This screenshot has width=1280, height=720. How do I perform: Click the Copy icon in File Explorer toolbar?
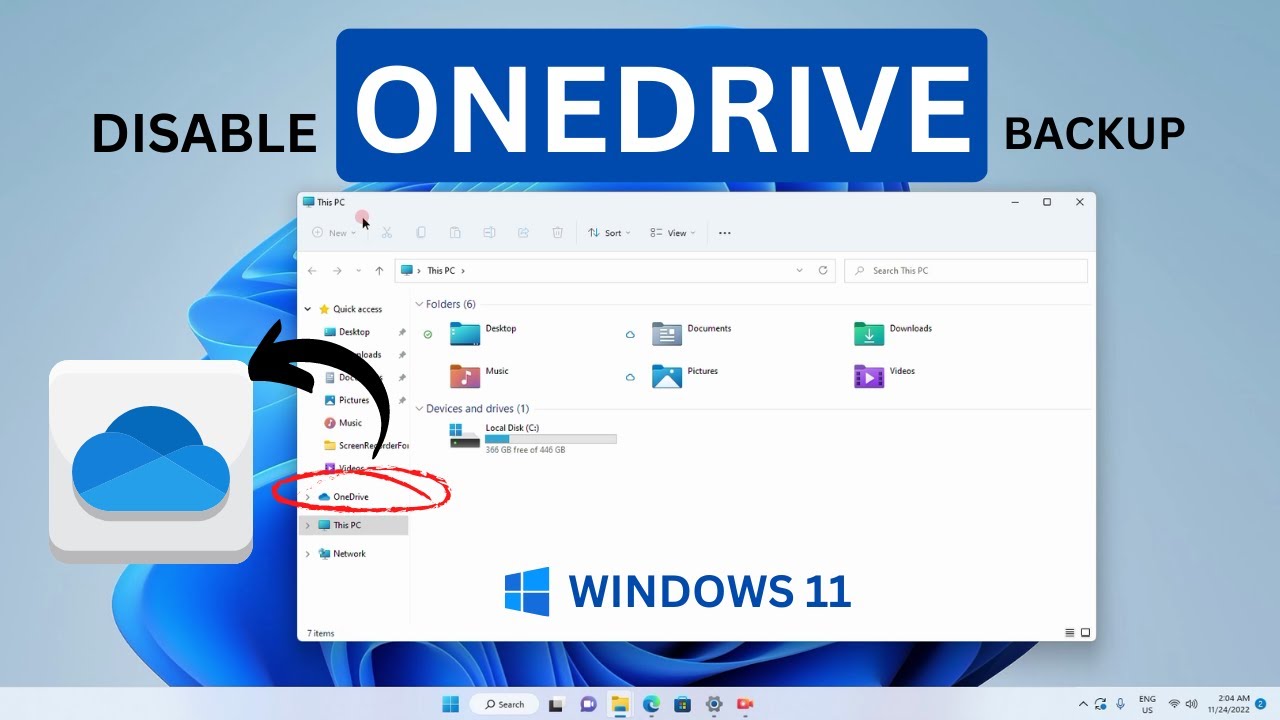click(421, 233)
